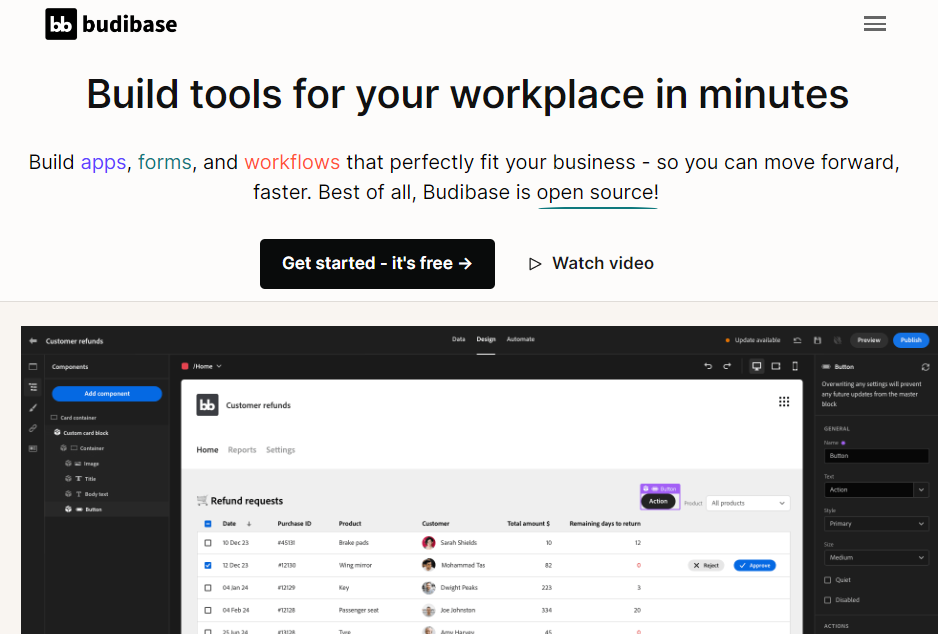Click the revert icon next to Update available
The height and width of the screenshot is (634, 938).
(x=797, y=340)
